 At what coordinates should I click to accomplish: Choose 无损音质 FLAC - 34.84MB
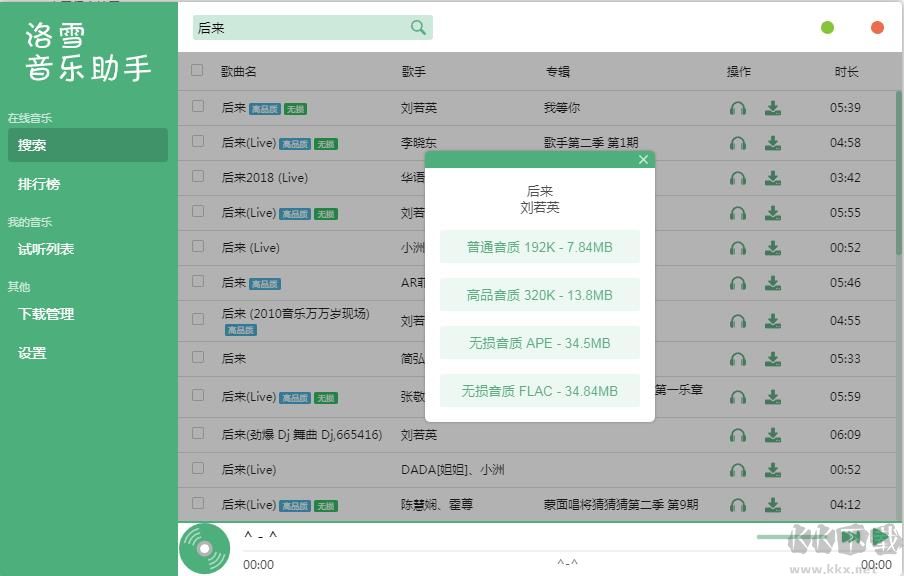tap(540, 390)
